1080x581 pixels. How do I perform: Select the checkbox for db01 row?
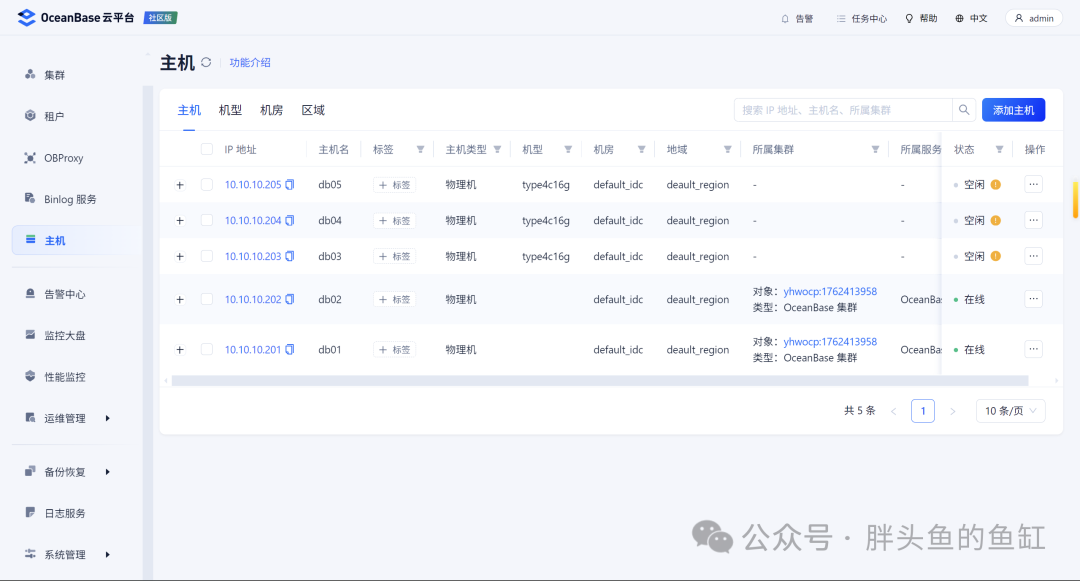click(207, 350)
